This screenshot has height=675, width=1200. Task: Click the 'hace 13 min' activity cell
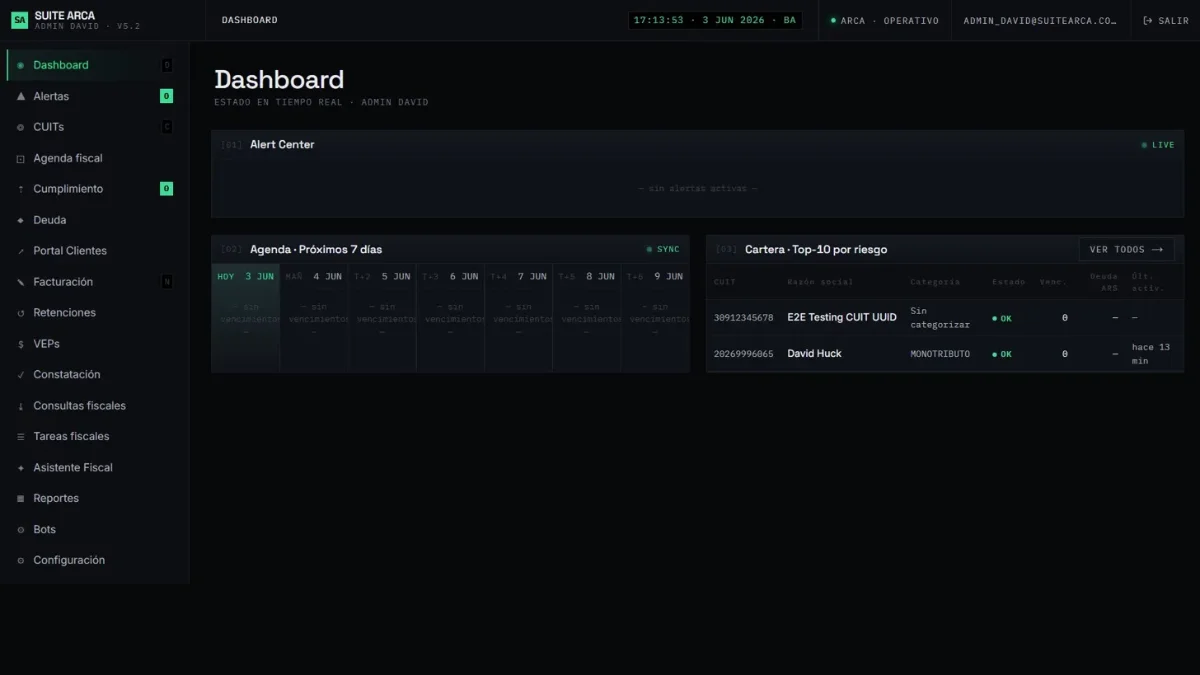click(x=1151, y=354)
